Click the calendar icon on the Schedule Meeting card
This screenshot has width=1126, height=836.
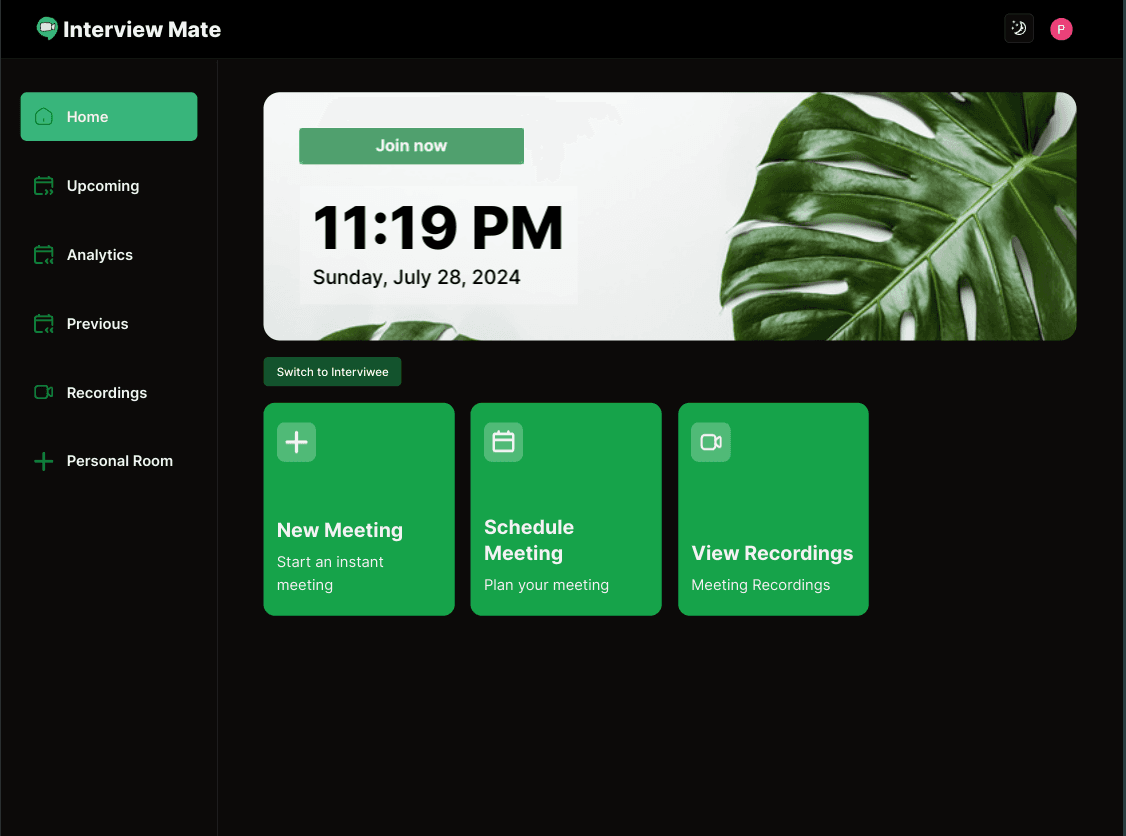click(503, 442)
